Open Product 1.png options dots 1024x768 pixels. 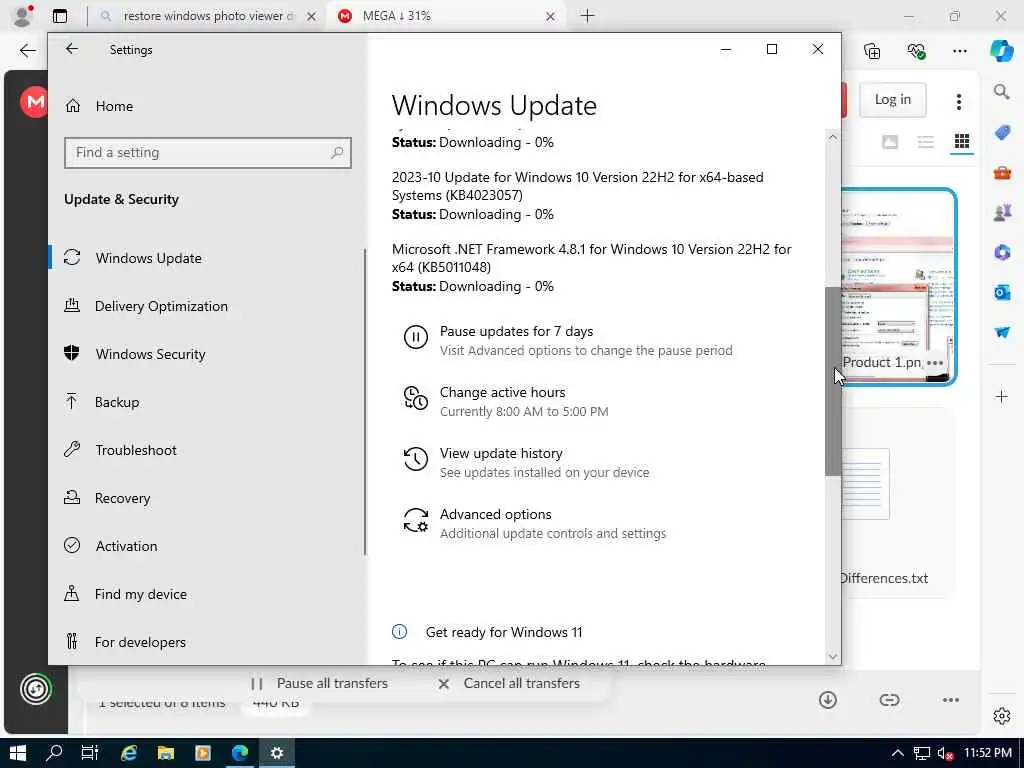[935, 362]
